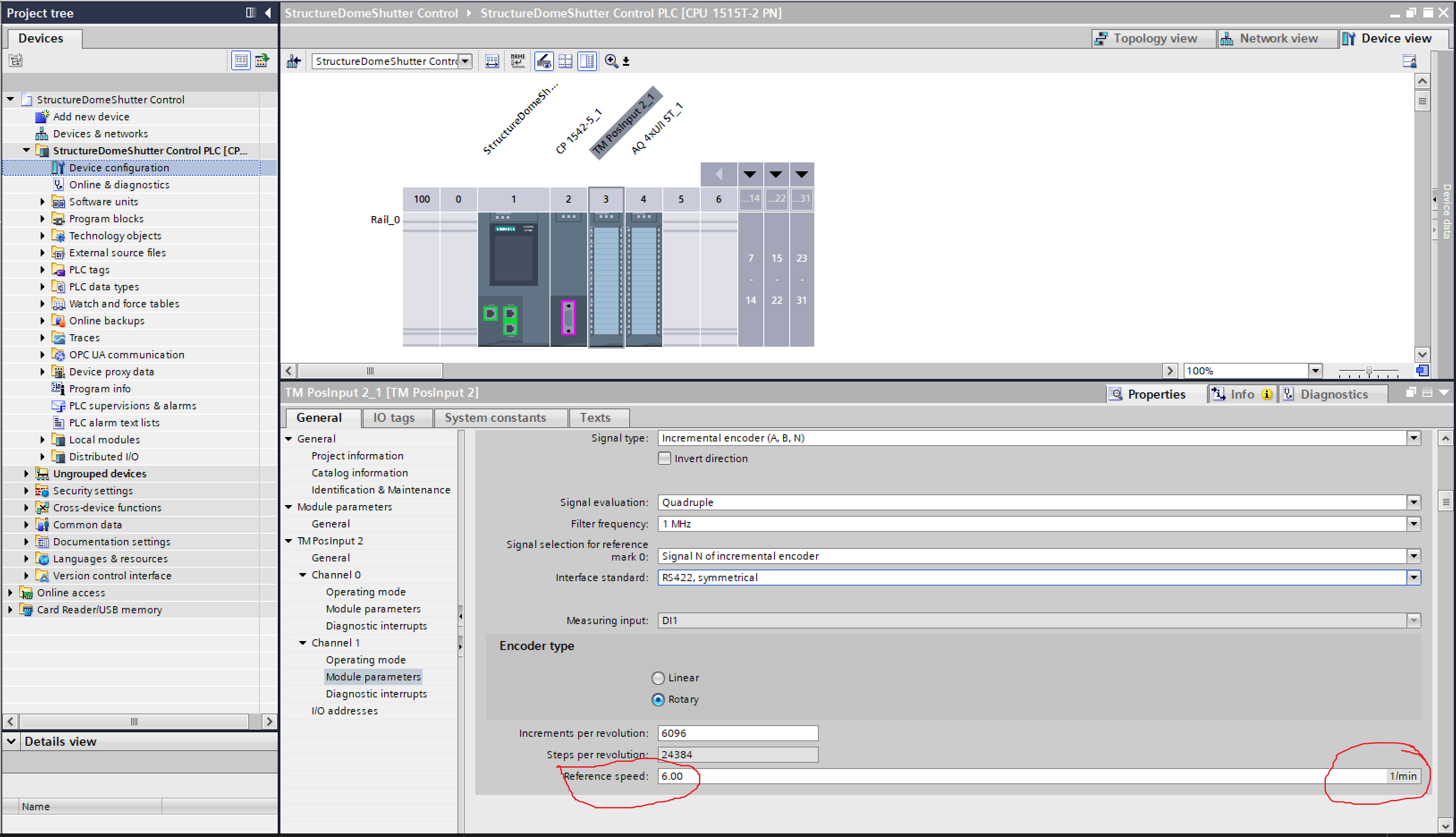Click the device view zoom slider
This screenshot has height=837, width=1456.
click(x=1369, y=371)
